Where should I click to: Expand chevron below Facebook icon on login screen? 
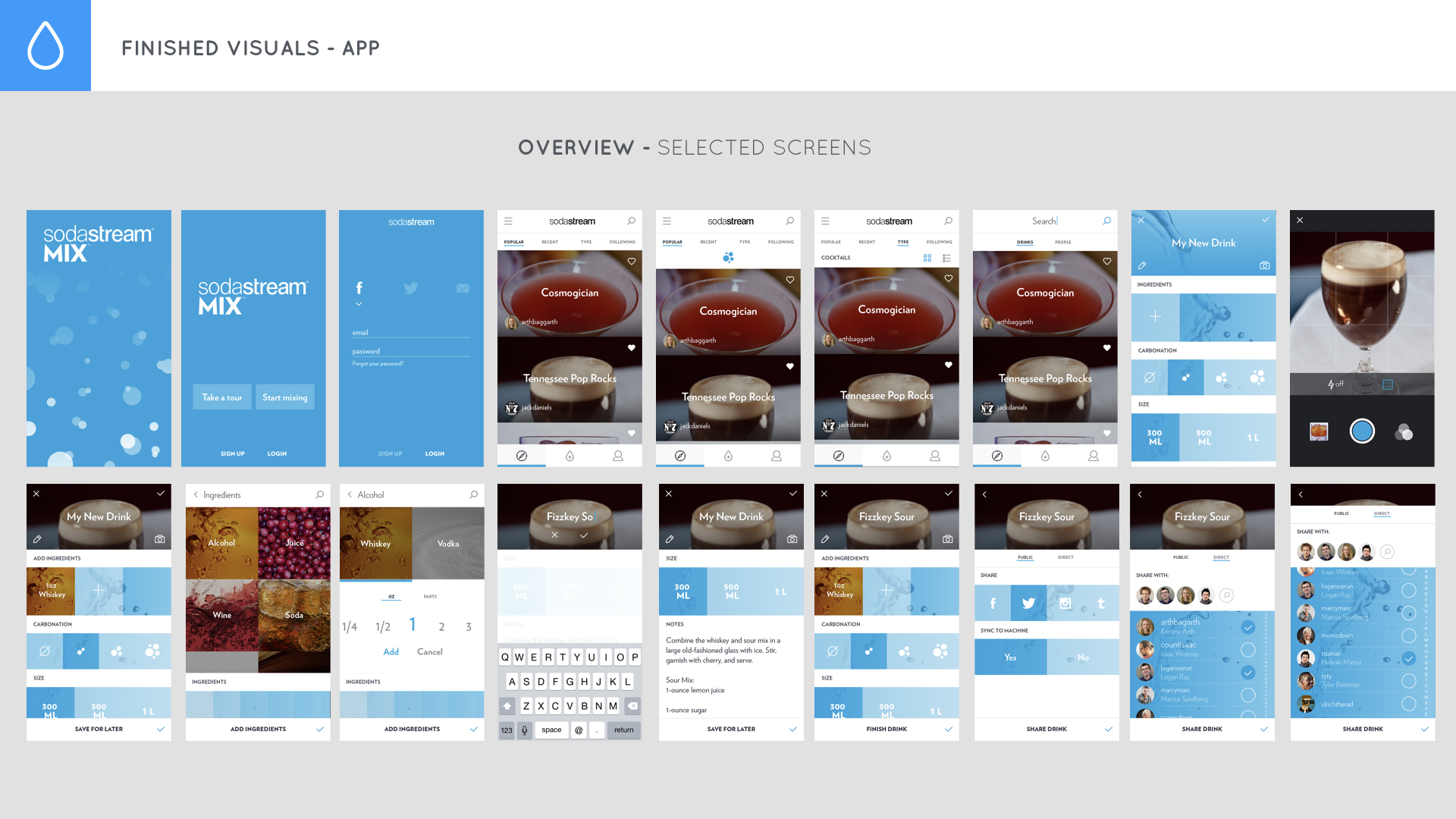pyautogui.click(x=359, y=304)
